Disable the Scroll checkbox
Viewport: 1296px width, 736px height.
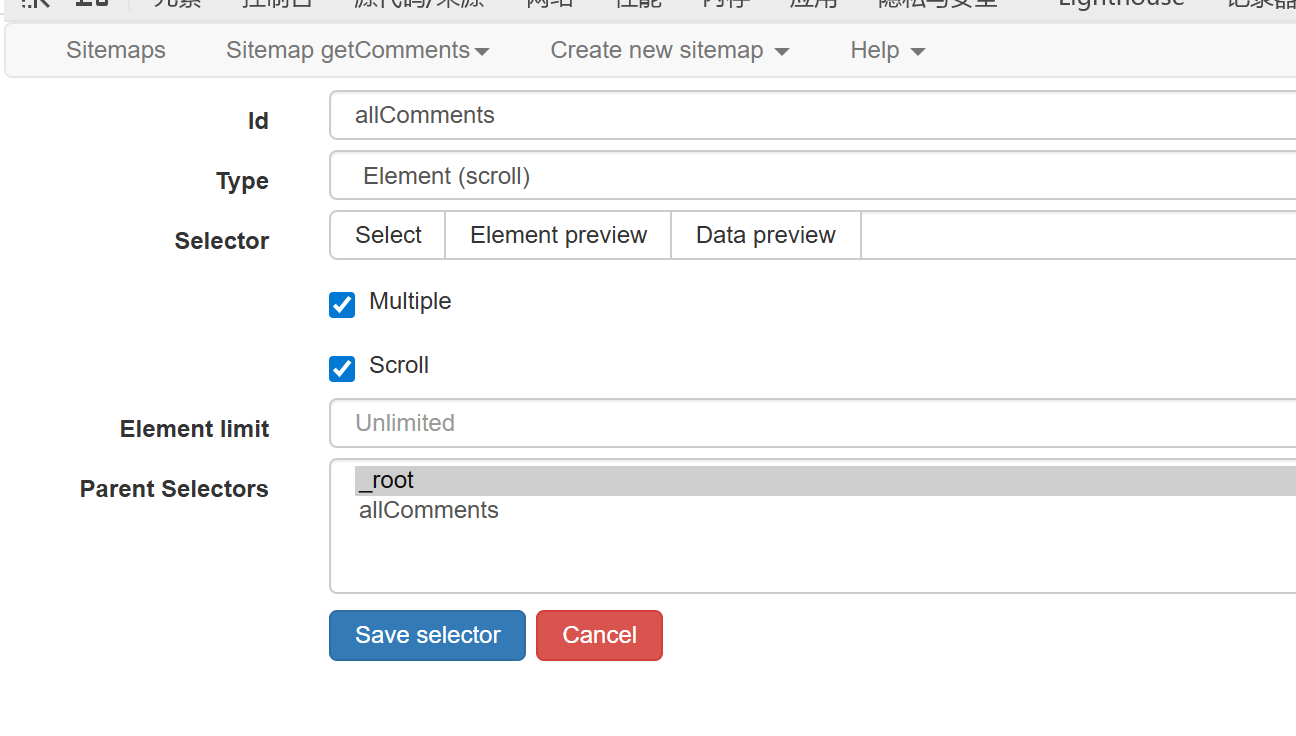tap(342, 369)
